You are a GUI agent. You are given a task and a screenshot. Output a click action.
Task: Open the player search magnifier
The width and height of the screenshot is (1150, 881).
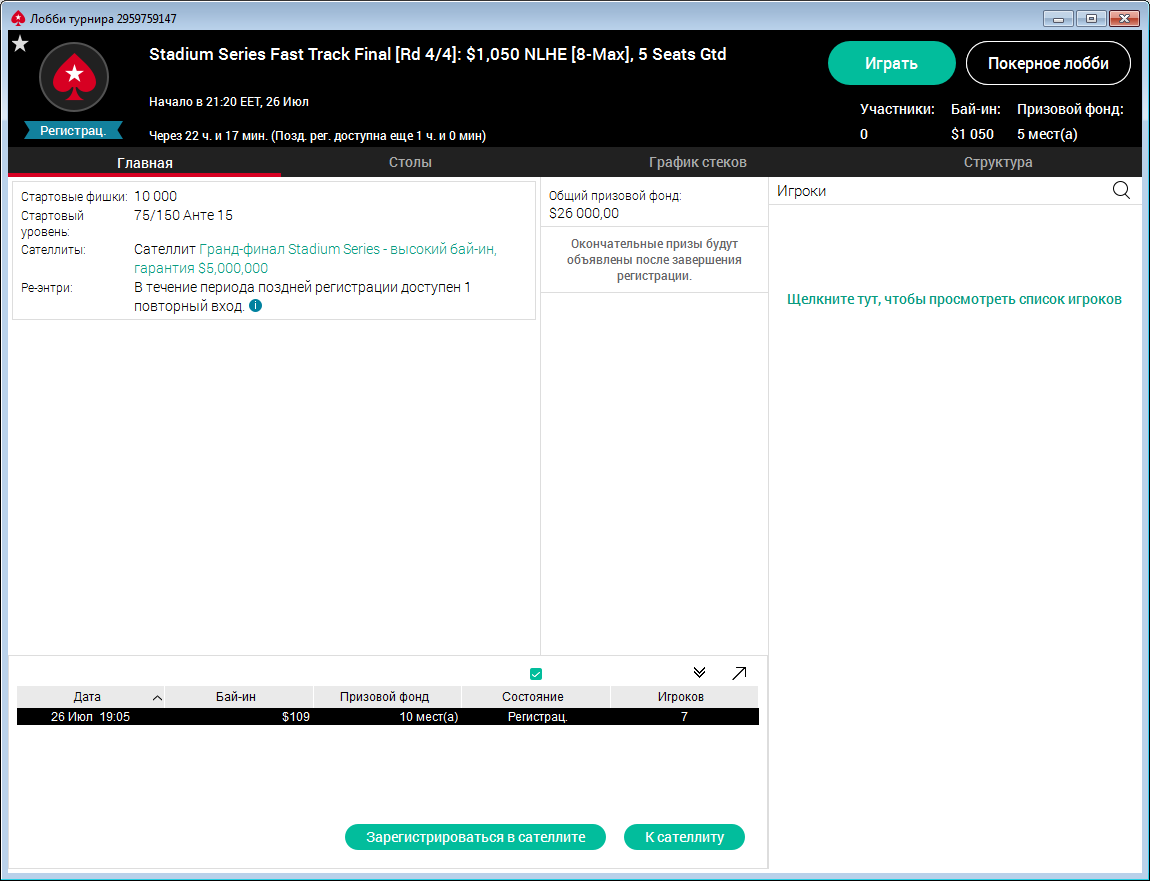coord(1121,191)
